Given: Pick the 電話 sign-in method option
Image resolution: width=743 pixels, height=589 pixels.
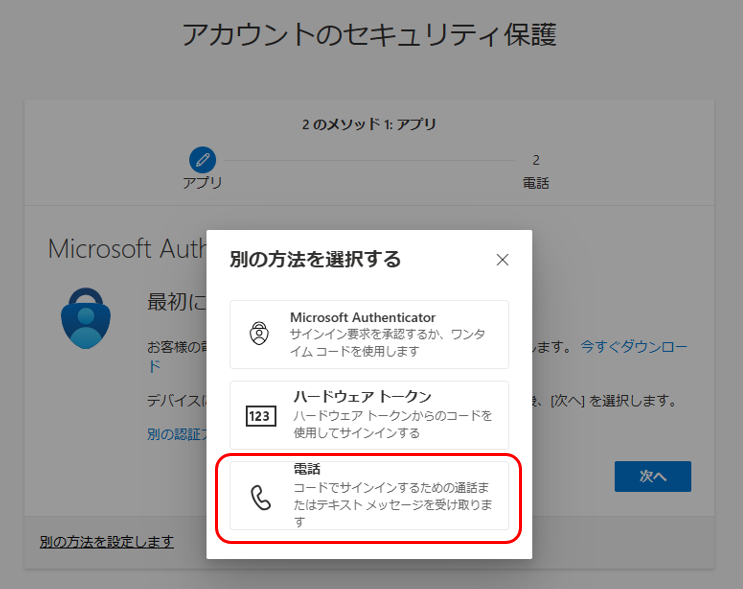Looking at the screenshot, I should click(x=369, y=496).
